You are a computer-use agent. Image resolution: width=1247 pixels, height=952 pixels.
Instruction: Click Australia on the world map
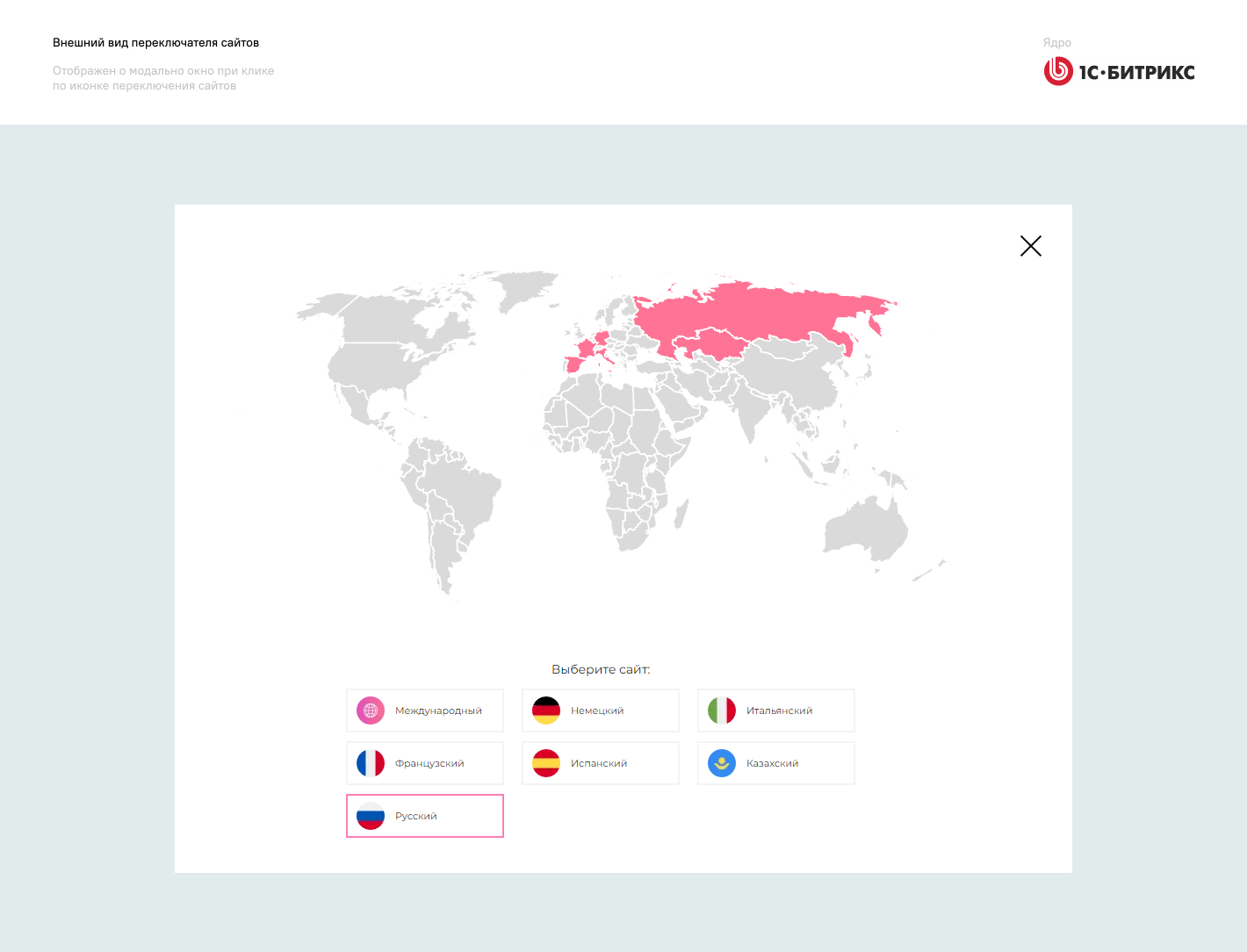click(x=865, y=529)
